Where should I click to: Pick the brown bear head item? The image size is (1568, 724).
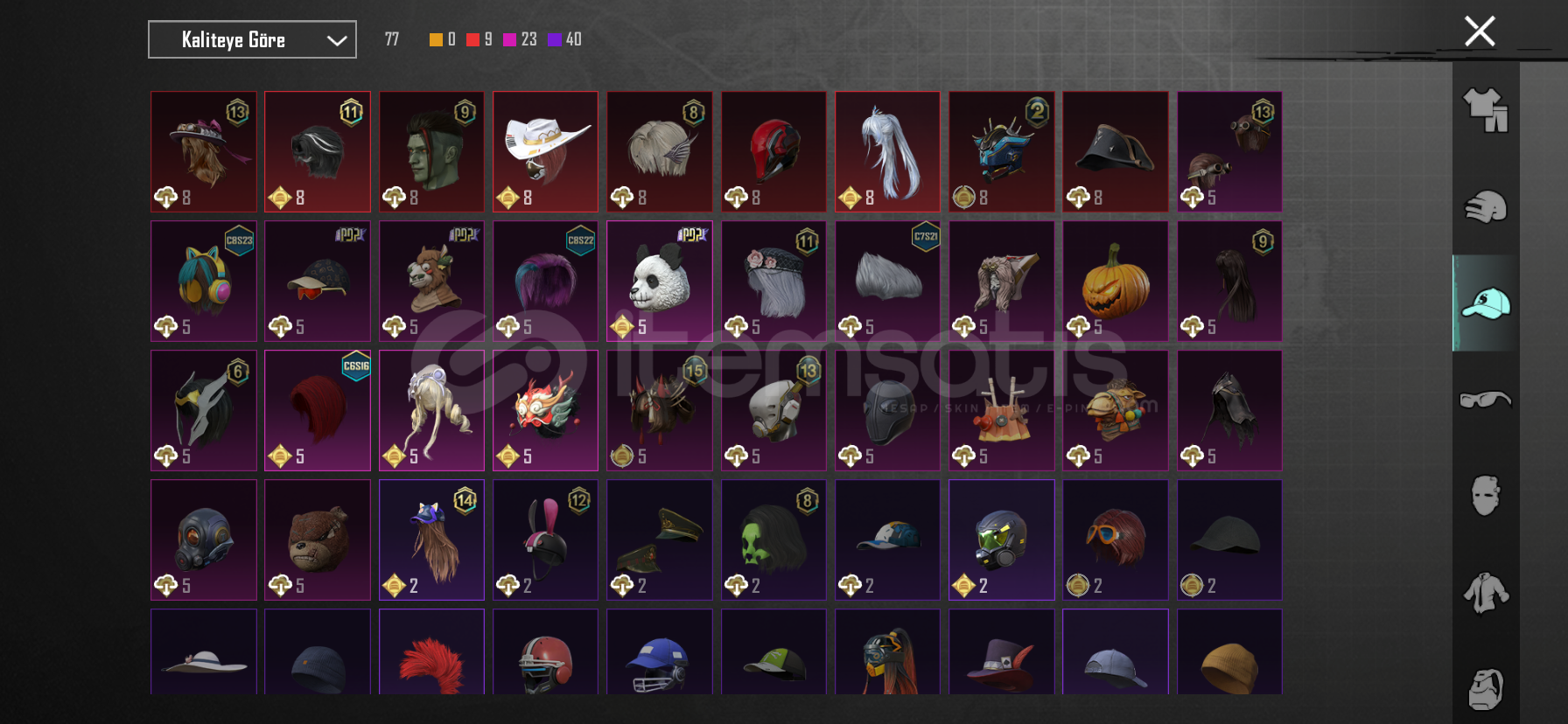tap(318, 540)
